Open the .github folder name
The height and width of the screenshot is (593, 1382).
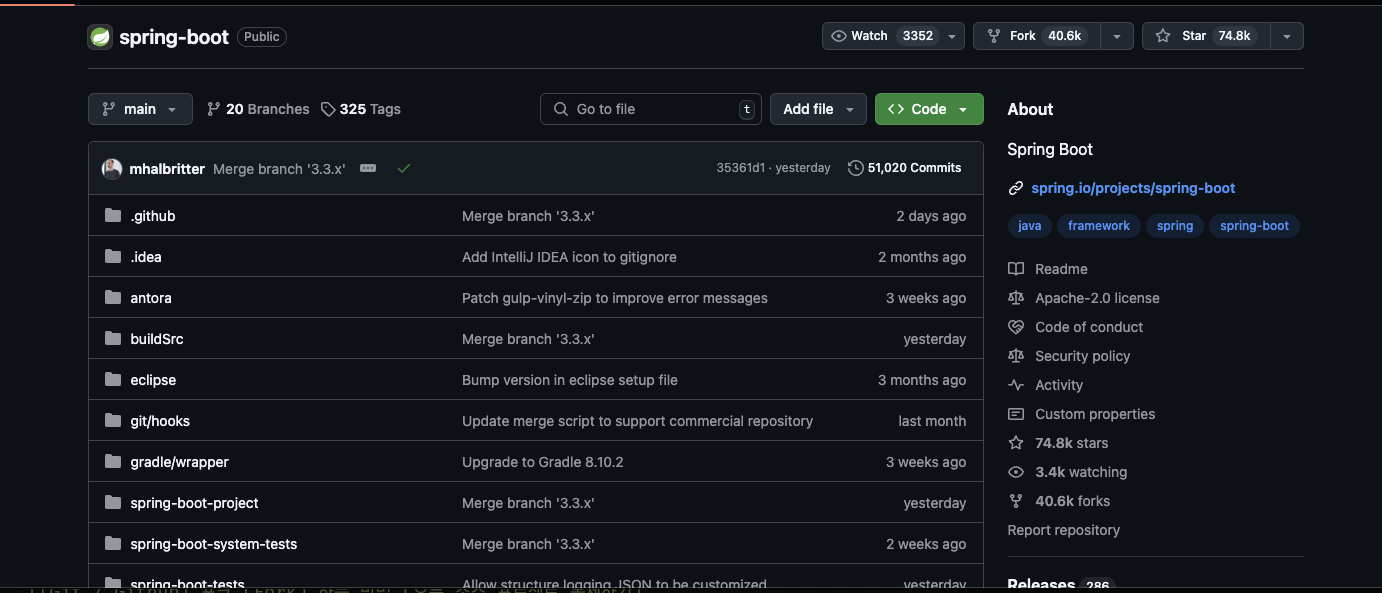pyautogui.click(x=153, y=216)
